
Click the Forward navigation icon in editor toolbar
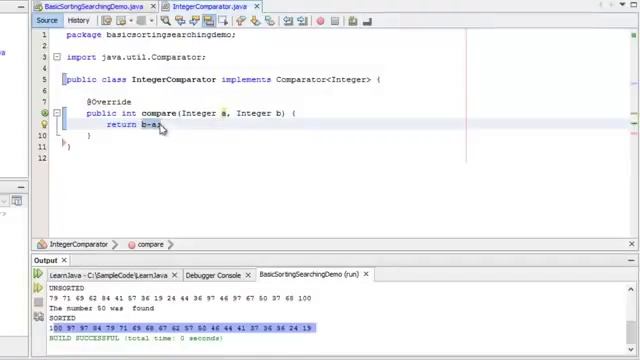(x=141, y=21)
